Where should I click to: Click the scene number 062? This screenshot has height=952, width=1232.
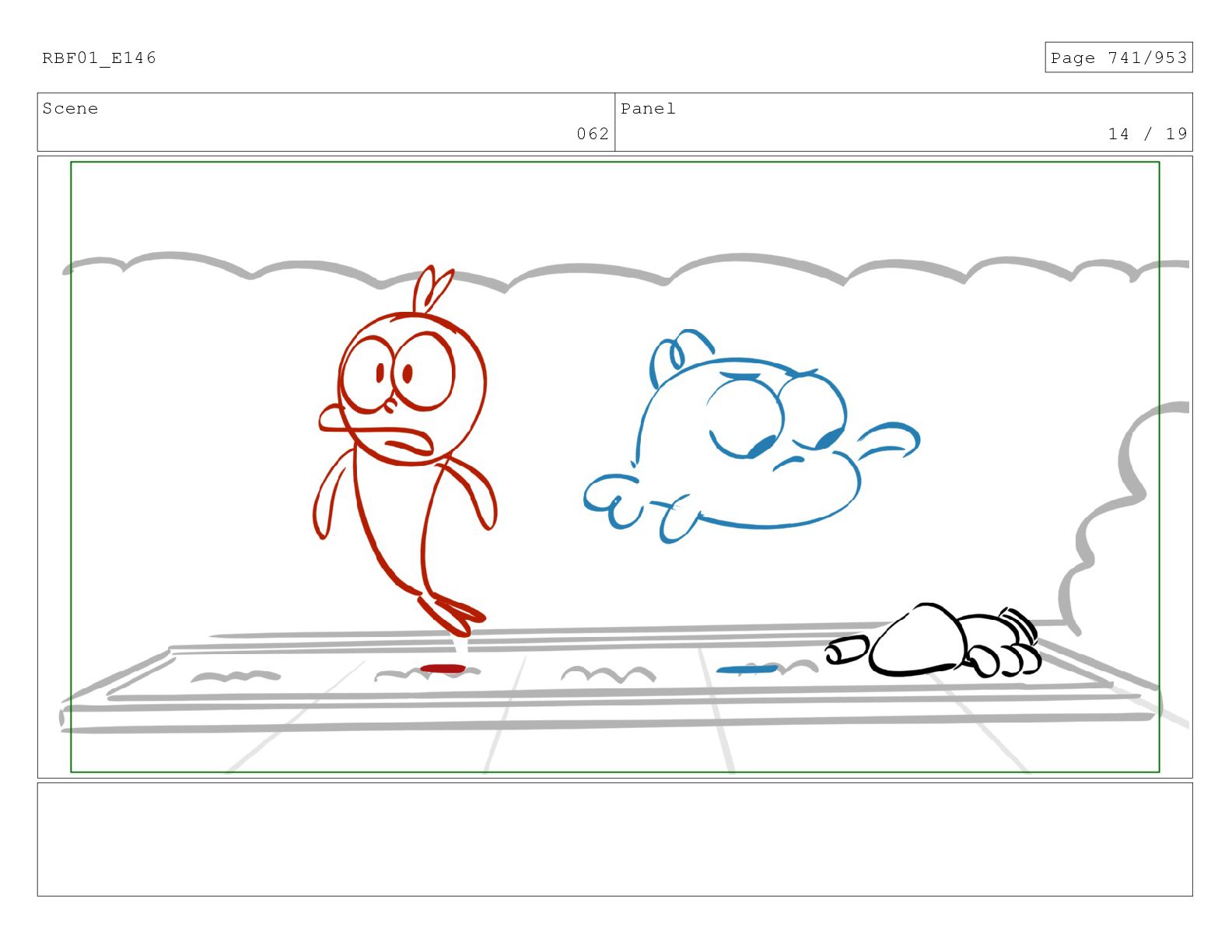tap(593, 134)
